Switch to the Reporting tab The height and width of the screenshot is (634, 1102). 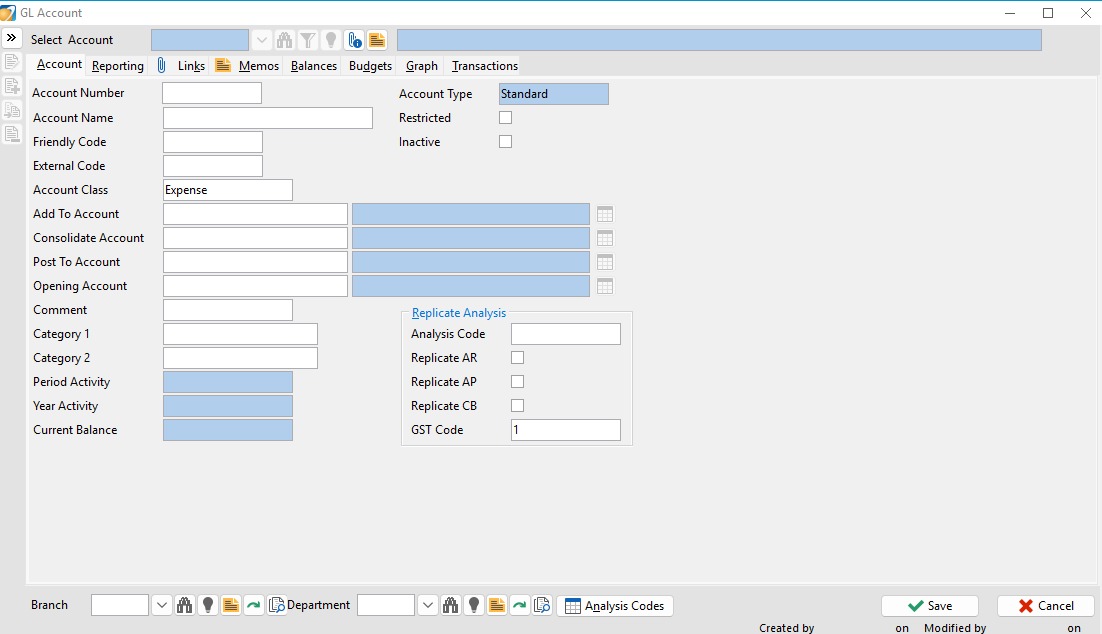[x=117, y=65]
